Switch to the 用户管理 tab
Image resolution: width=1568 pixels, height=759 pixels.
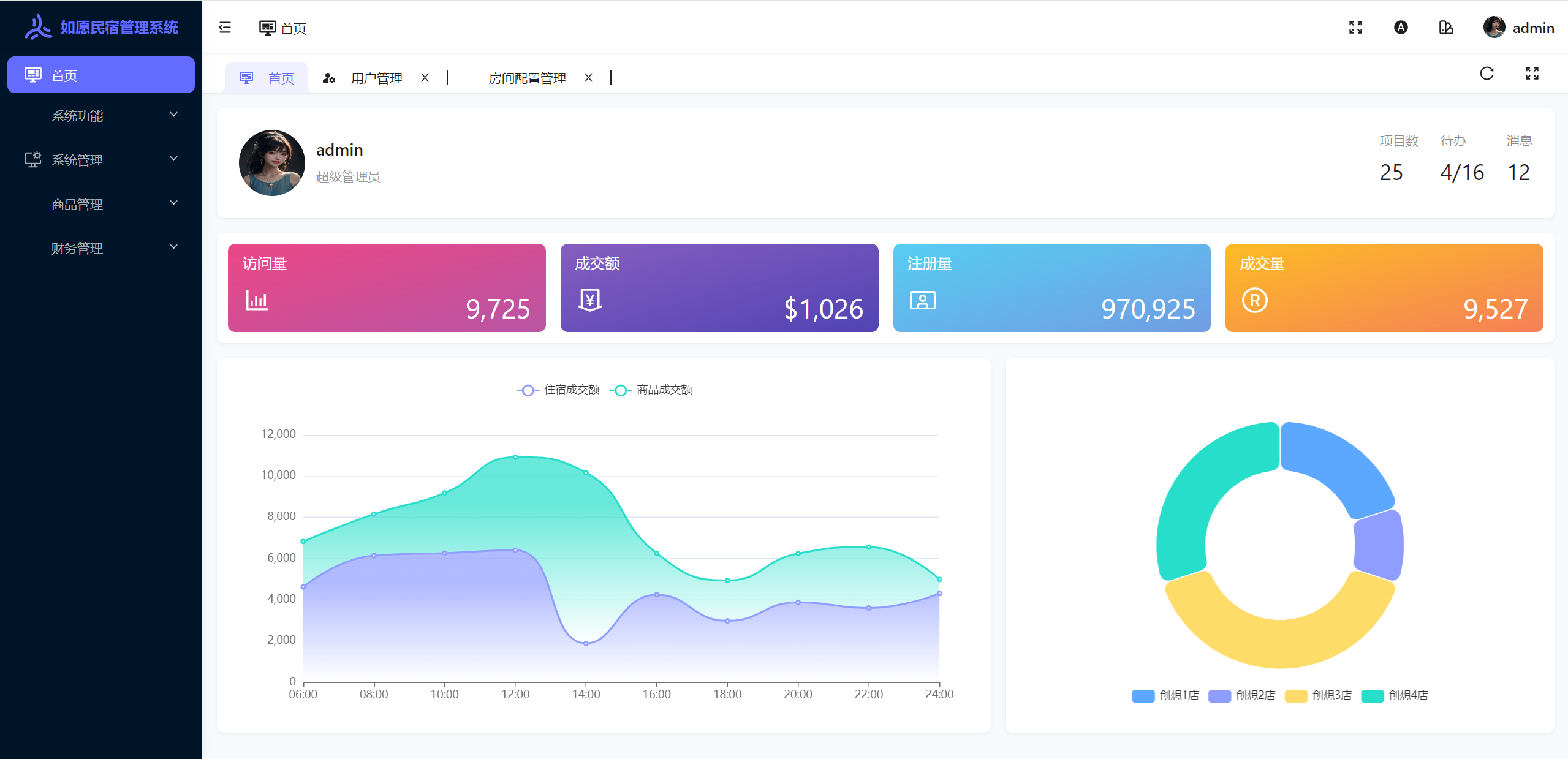376,78
